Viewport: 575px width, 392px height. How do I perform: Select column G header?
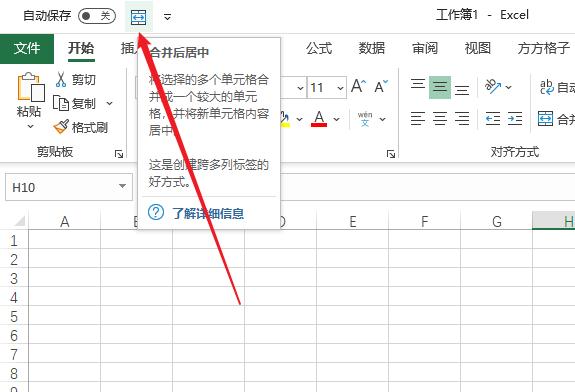(497, 221)
